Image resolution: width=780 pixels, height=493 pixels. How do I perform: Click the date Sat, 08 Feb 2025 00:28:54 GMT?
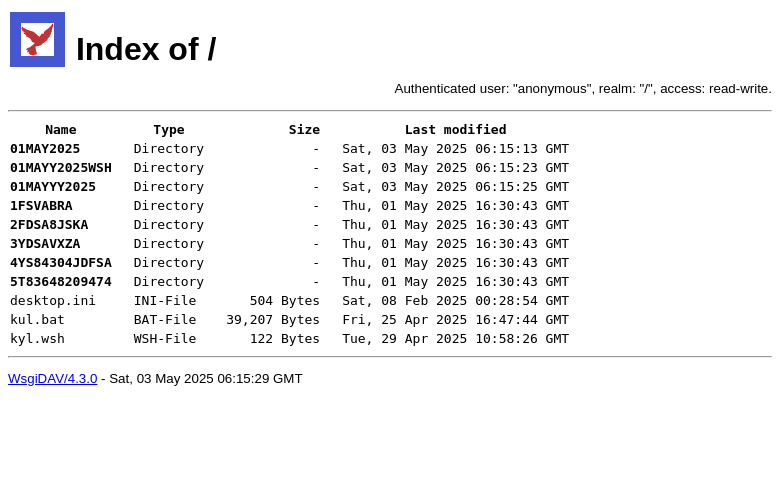coord(455,300)
